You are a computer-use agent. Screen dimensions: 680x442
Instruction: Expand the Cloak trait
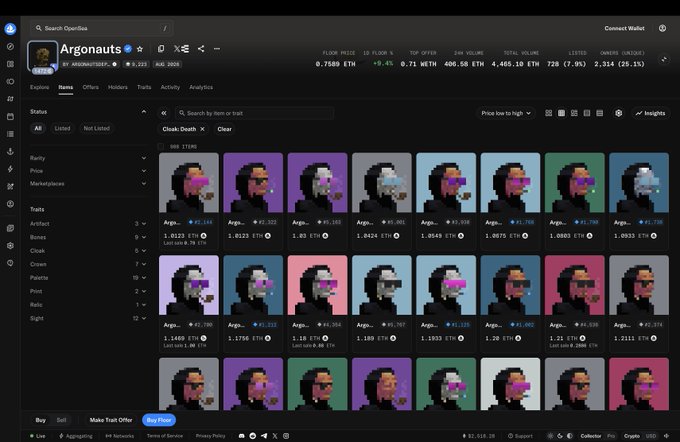(87, 251)
